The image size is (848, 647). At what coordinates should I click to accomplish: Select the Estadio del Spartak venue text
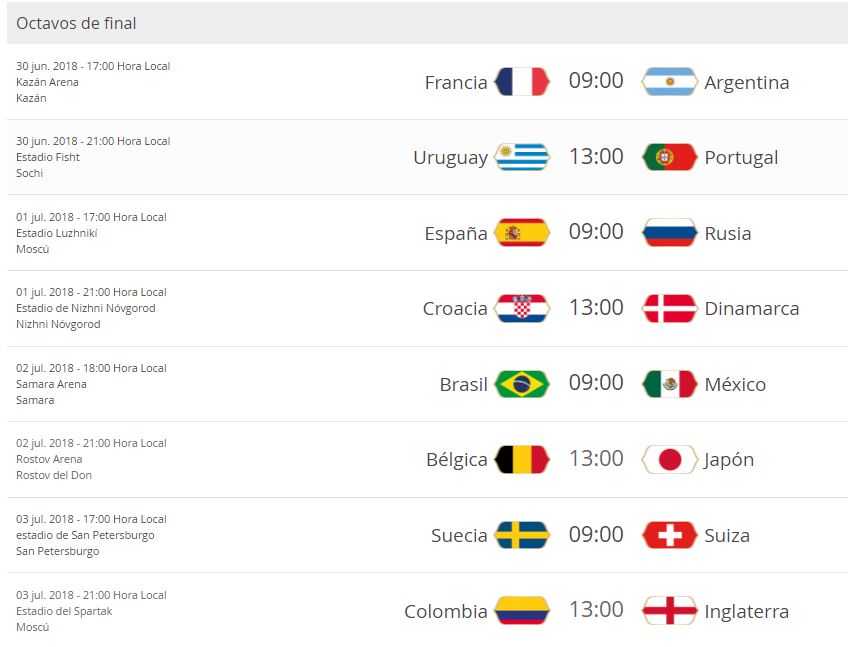(64, 611)
